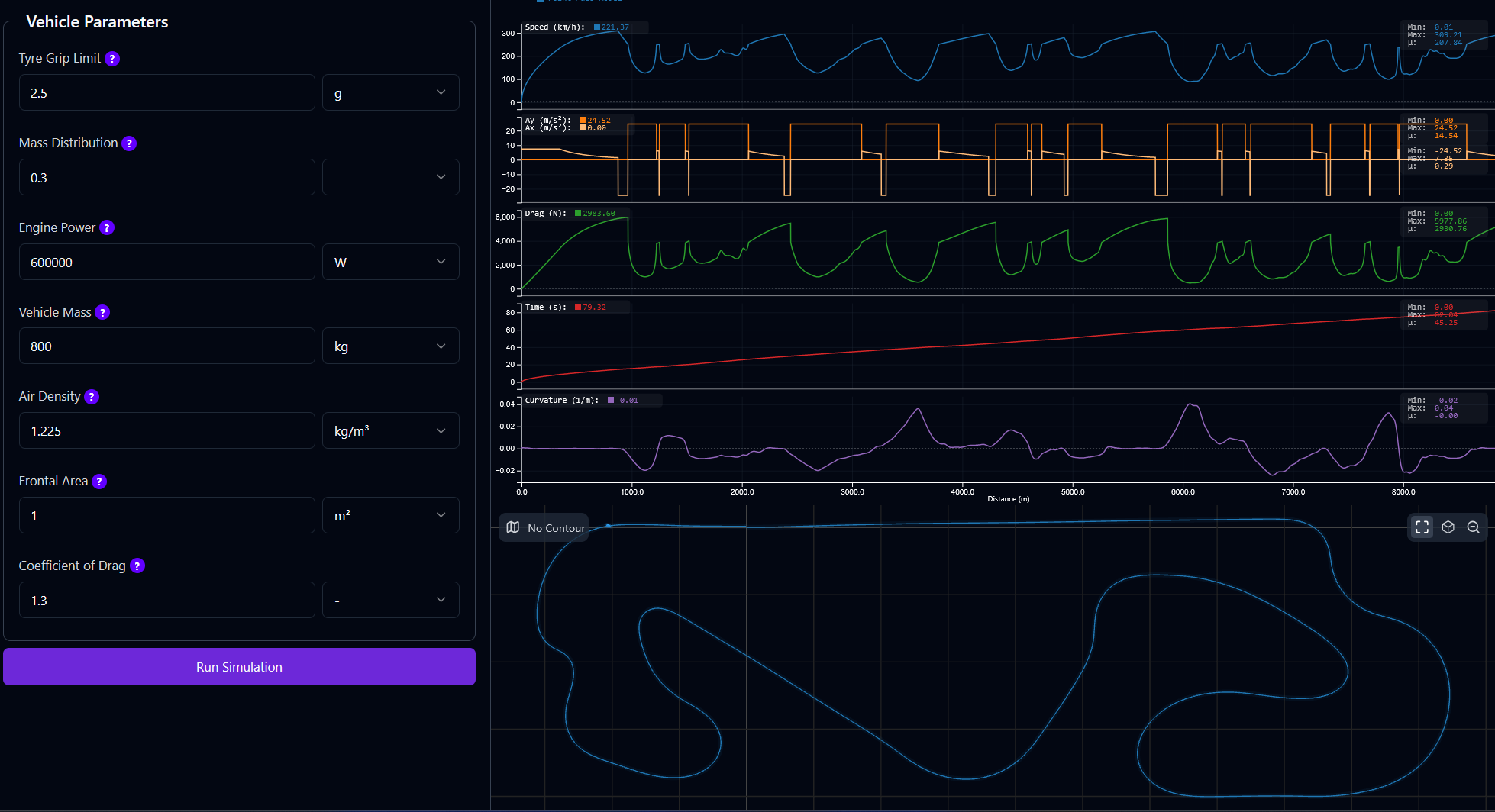Click the map icon beside No Contour
Viewport: 1495px width, 812px height.
pyautogui.click(x=512, y=527)
